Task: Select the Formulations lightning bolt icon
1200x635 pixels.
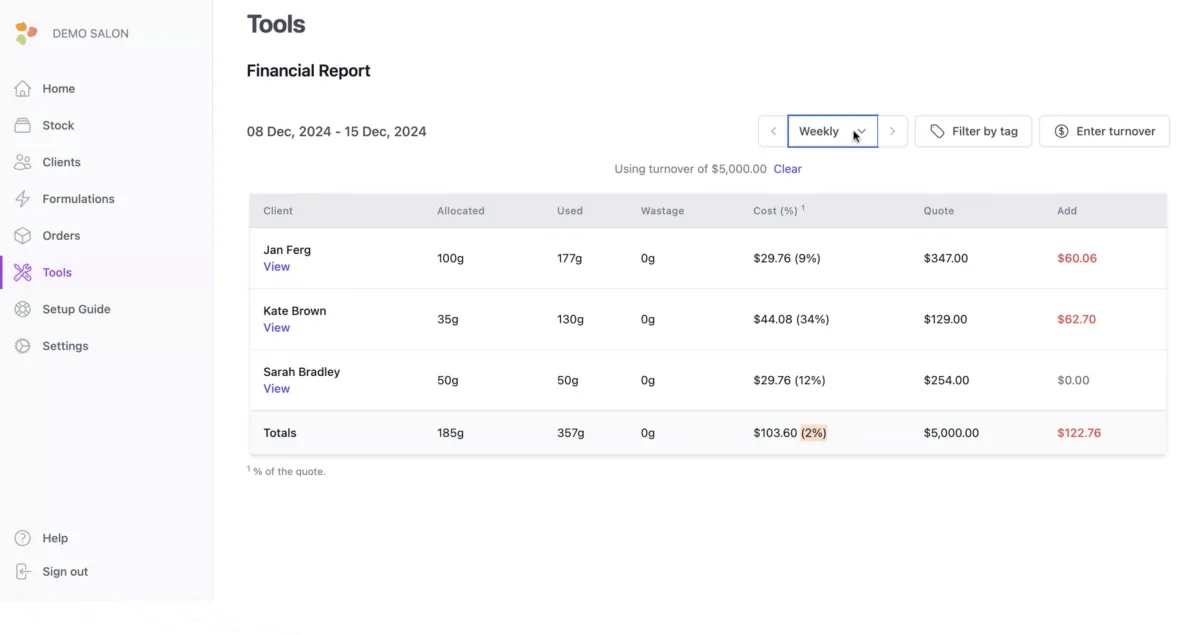Action: 23,199
